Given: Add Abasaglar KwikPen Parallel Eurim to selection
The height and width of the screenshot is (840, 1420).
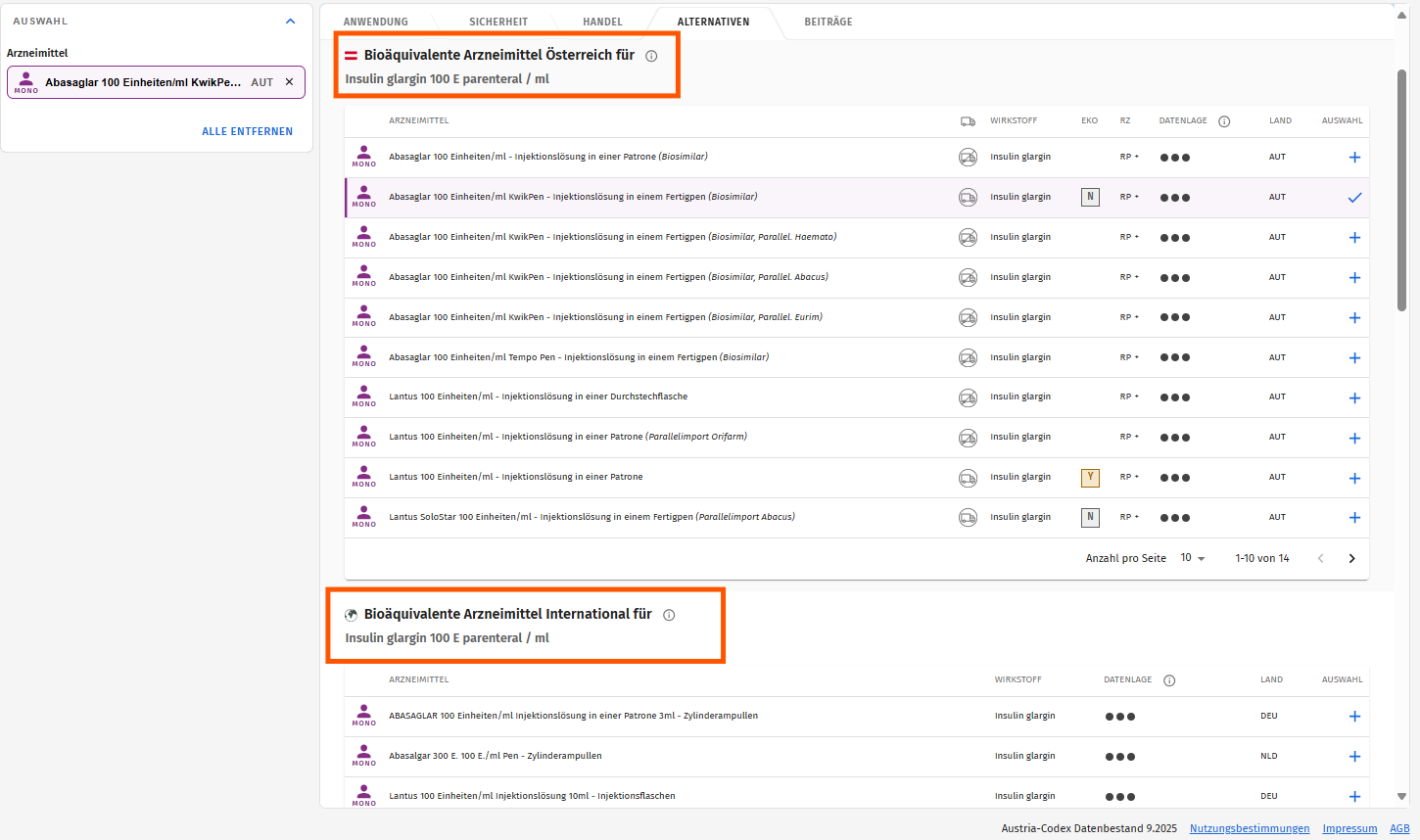Looking at the screenshot, I should coord(1354,318).
